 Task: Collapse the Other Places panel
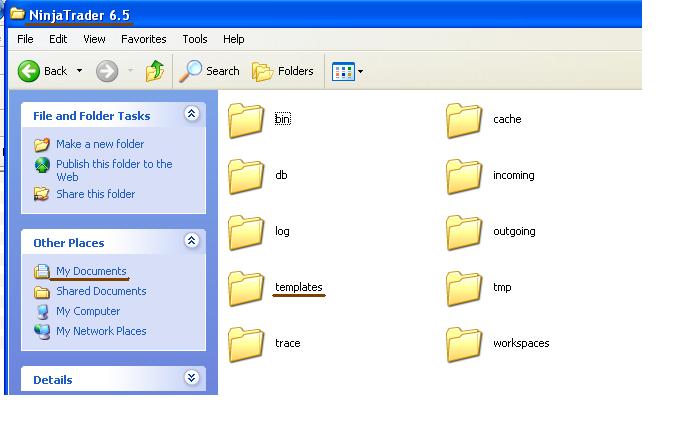tap(192, 240)
